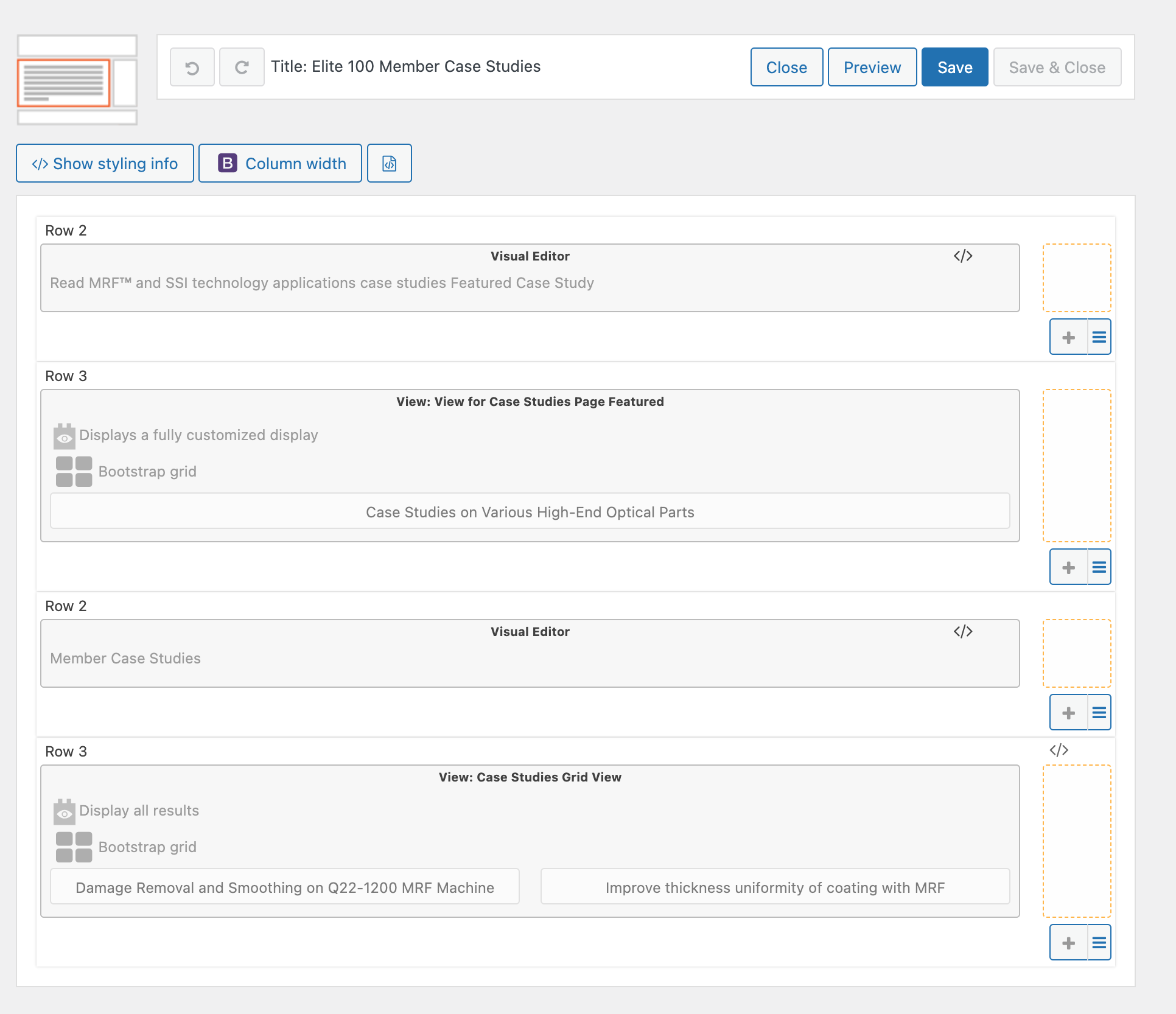This screenshot has width=1176, height=1014.
Task: Click empty dashed cell beside first Visual Editor
Action: 1077,278
